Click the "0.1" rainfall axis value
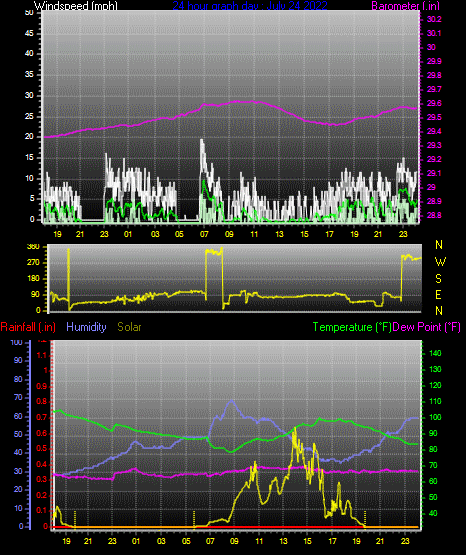Screen dimensions: 466x555 [42, 510]
